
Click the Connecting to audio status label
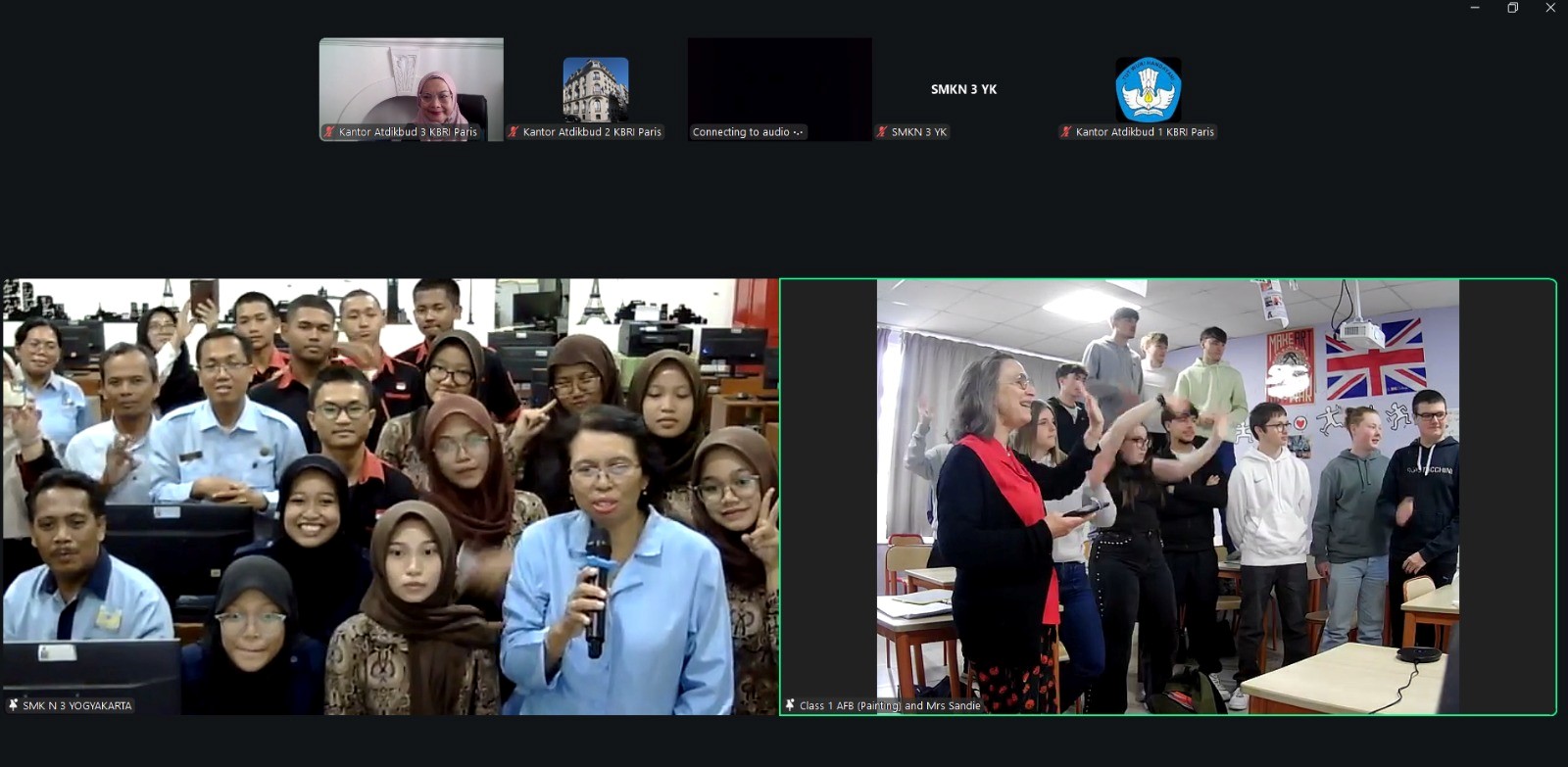[x=748, y=132]
